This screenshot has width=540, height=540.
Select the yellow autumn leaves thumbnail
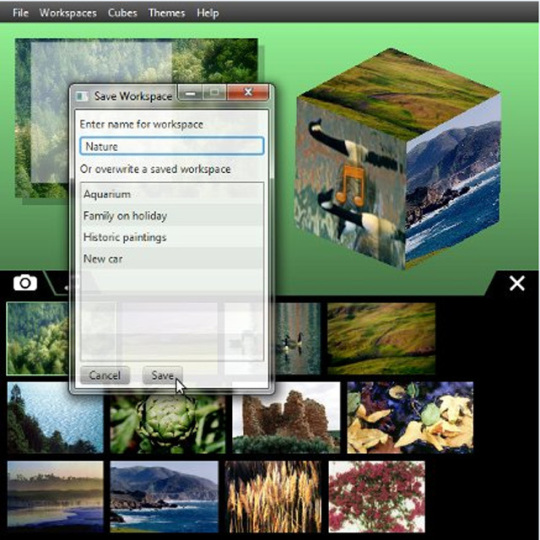(410, 417)
